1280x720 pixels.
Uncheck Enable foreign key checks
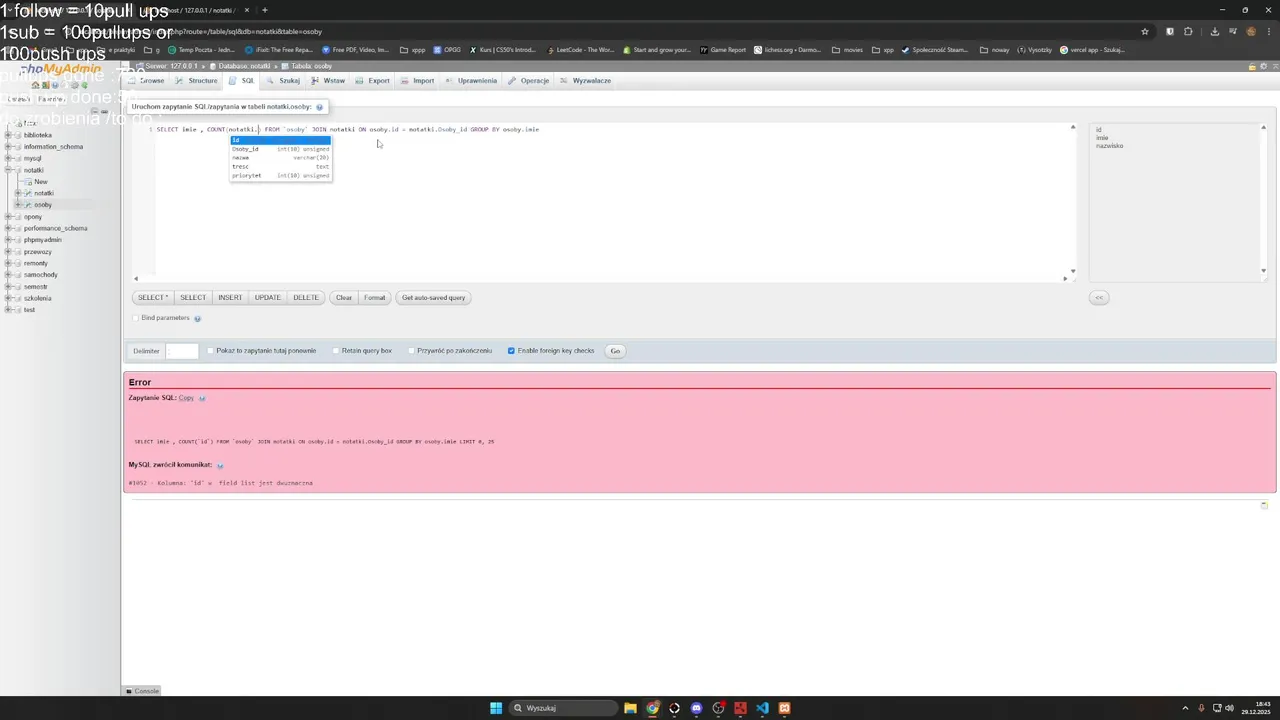click(511, 351)
